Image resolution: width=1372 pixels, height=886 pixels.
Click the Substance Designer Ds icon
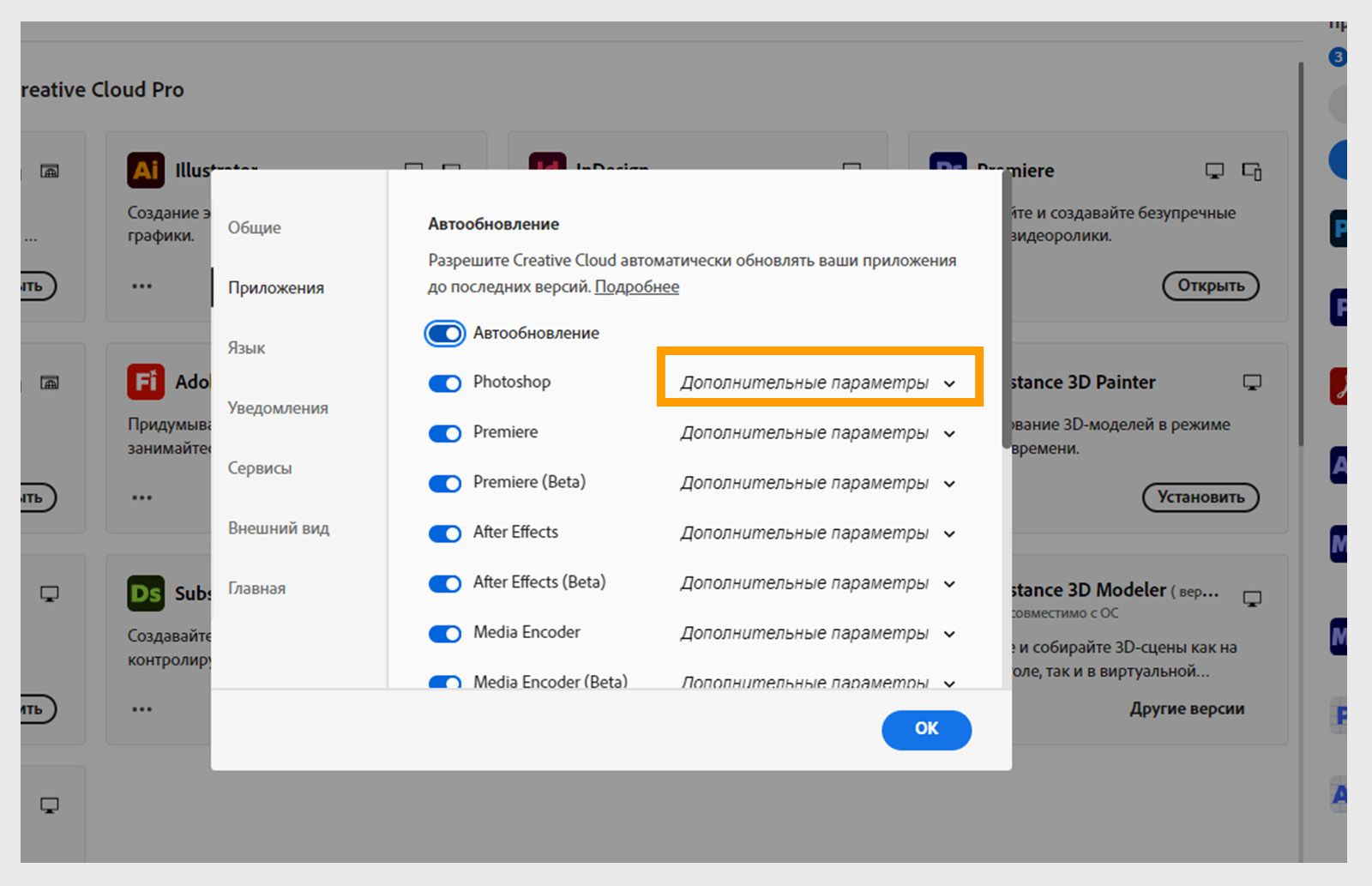click(x=146, y=593)
